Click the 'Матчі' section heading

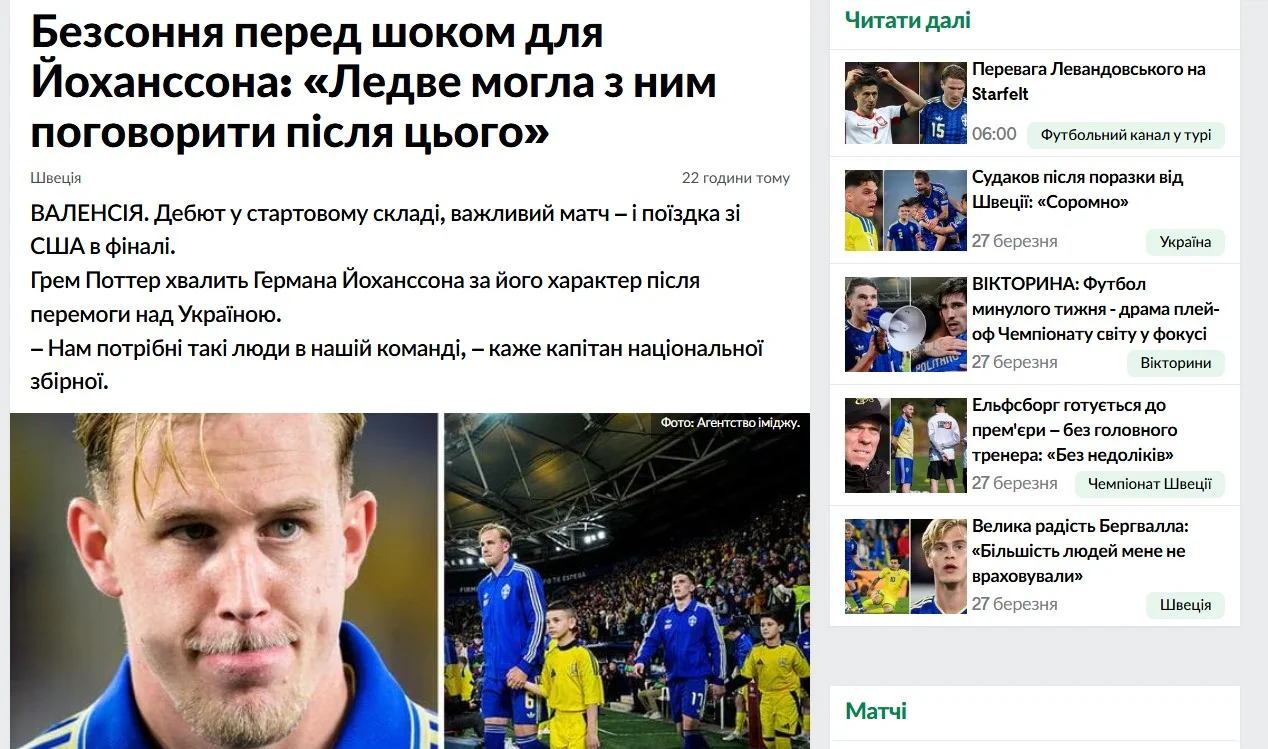coord(876,712)
